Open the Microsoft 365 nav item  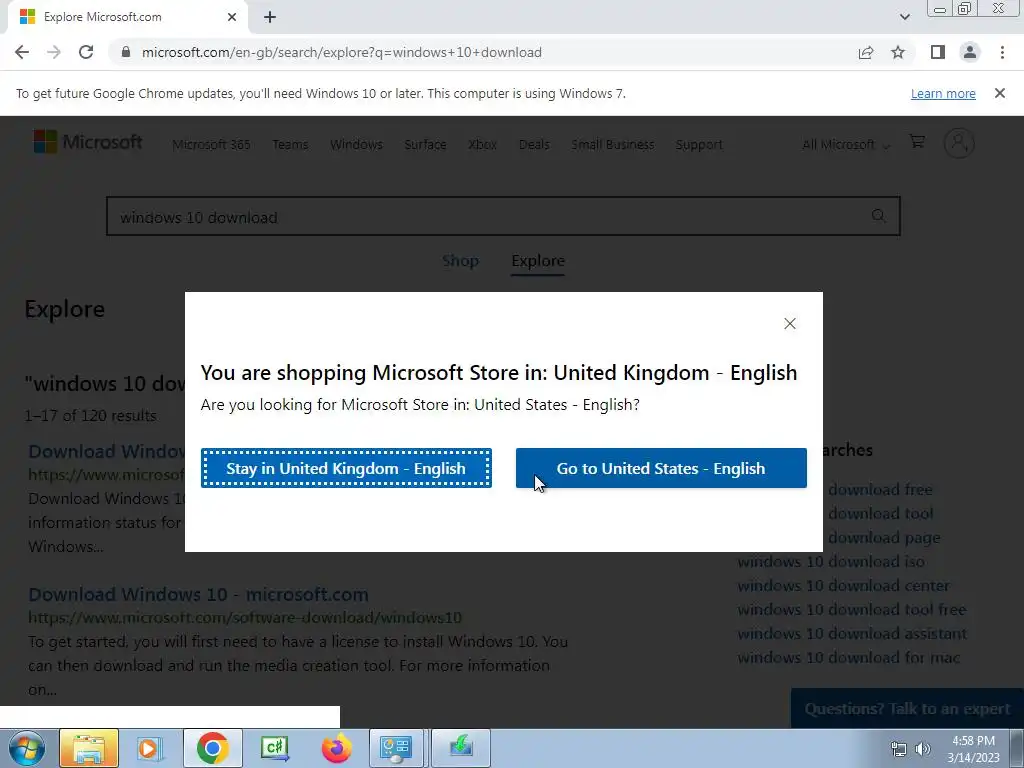[211, 145]
